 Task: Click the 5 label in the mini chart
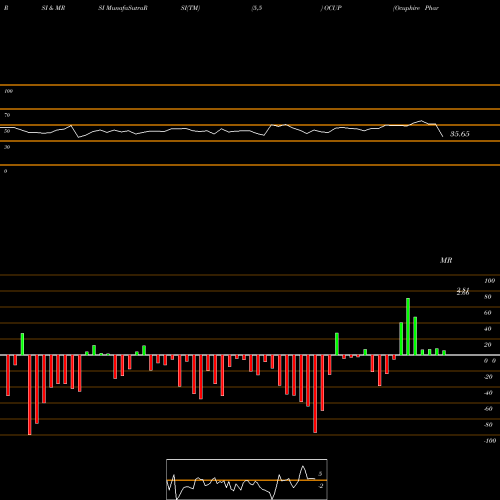coord(320,474)
